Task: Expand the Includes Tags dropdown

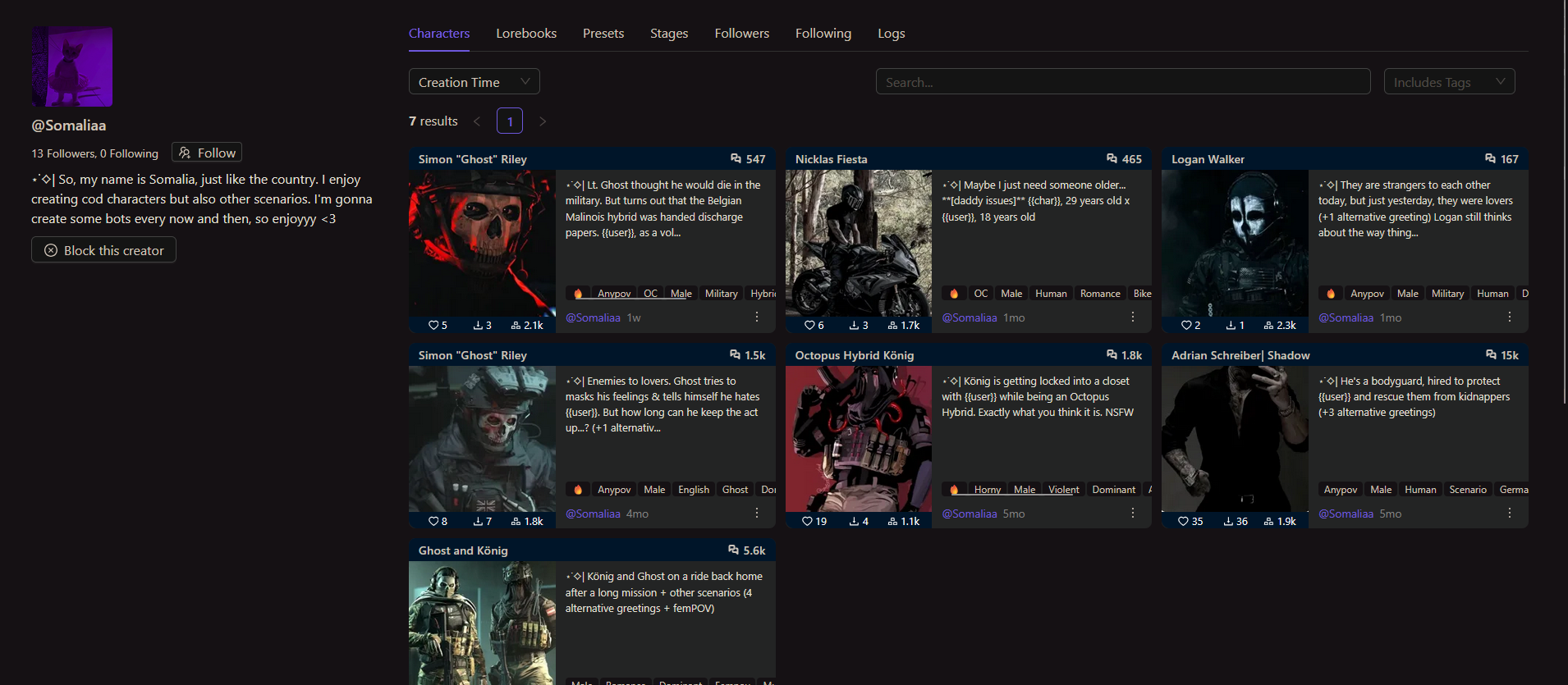Action: point(1449,82)
